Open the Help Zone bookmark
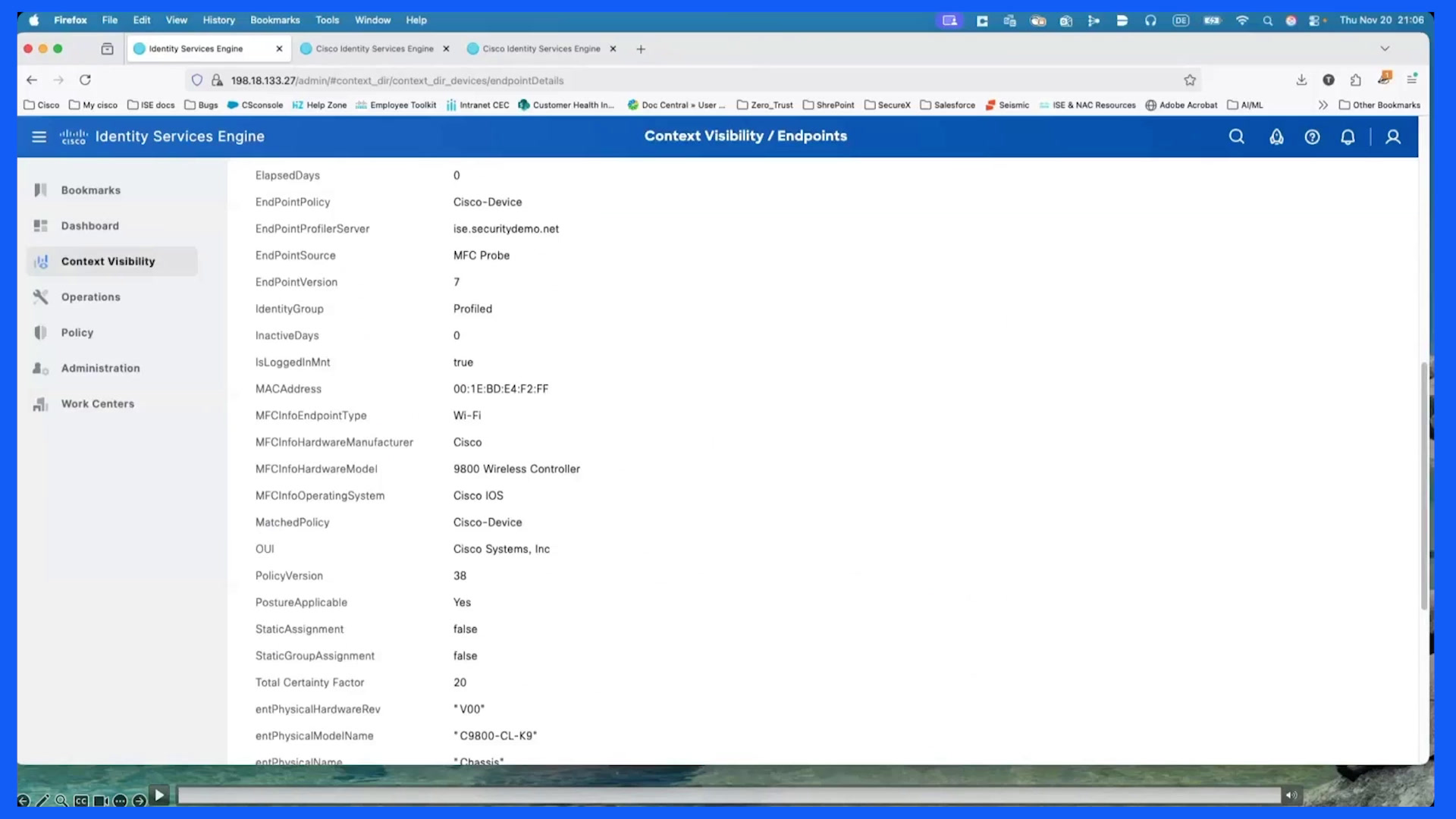The height and width of the screenshot is (819, 1456). [319, 105]
